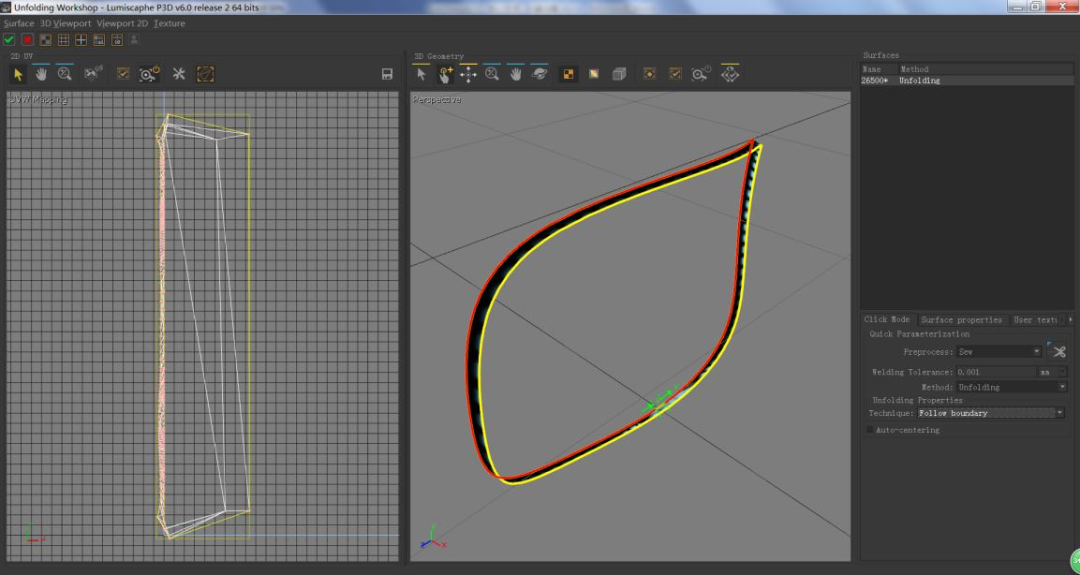Click the orbit planet icon in 3D Geometry toolbar
This screenshot has height=575, width=1080.
pos(540,74)
